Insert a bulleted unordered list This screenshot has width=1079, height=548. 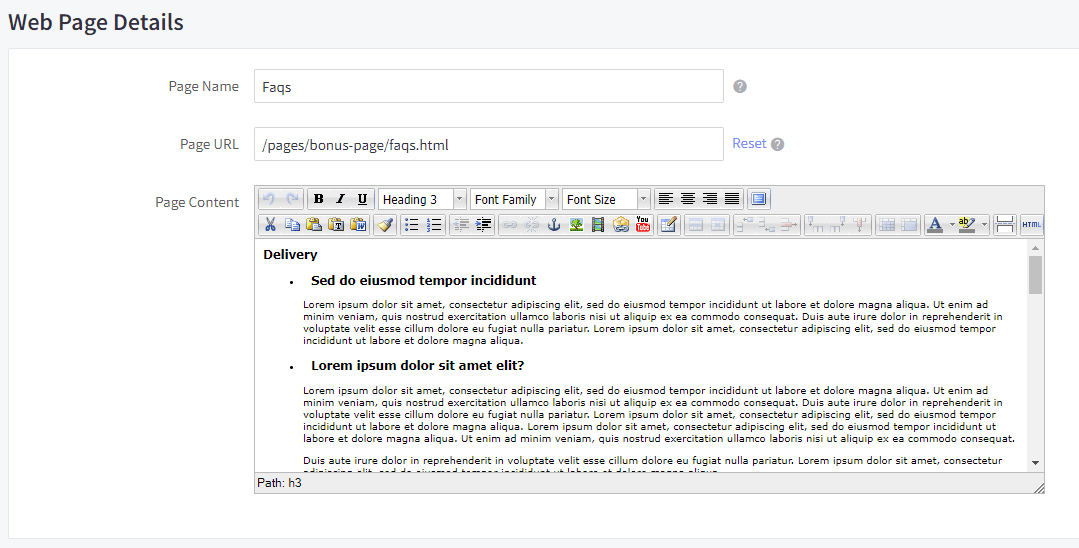click(411, 225)
